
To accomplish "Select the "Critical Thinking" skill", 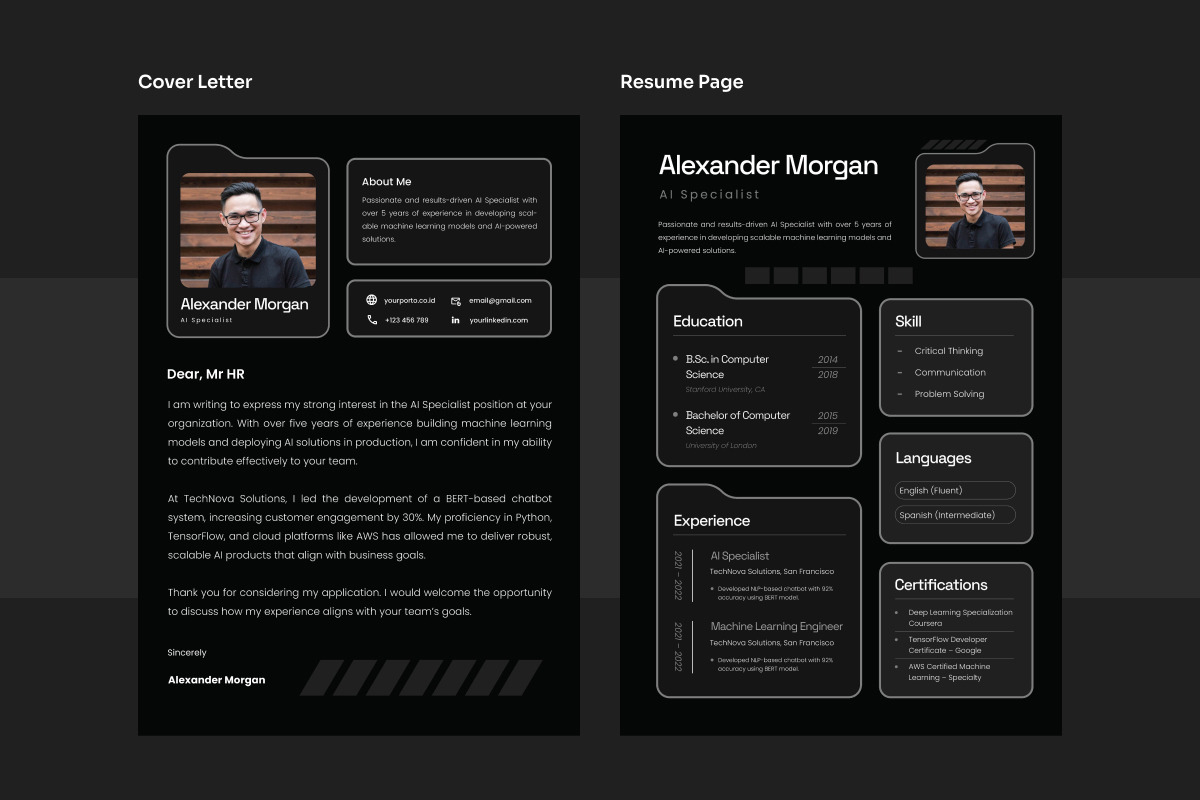I will [949, 351].
